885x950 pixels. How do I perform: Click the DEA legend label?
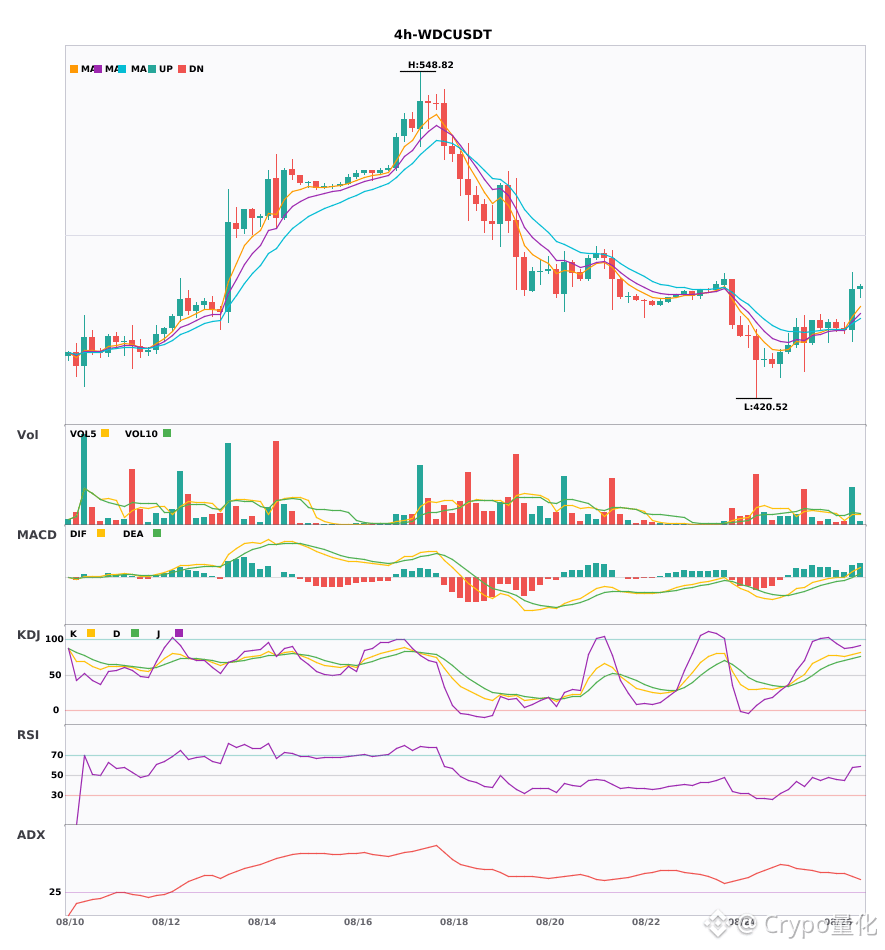tap(133, 534)
